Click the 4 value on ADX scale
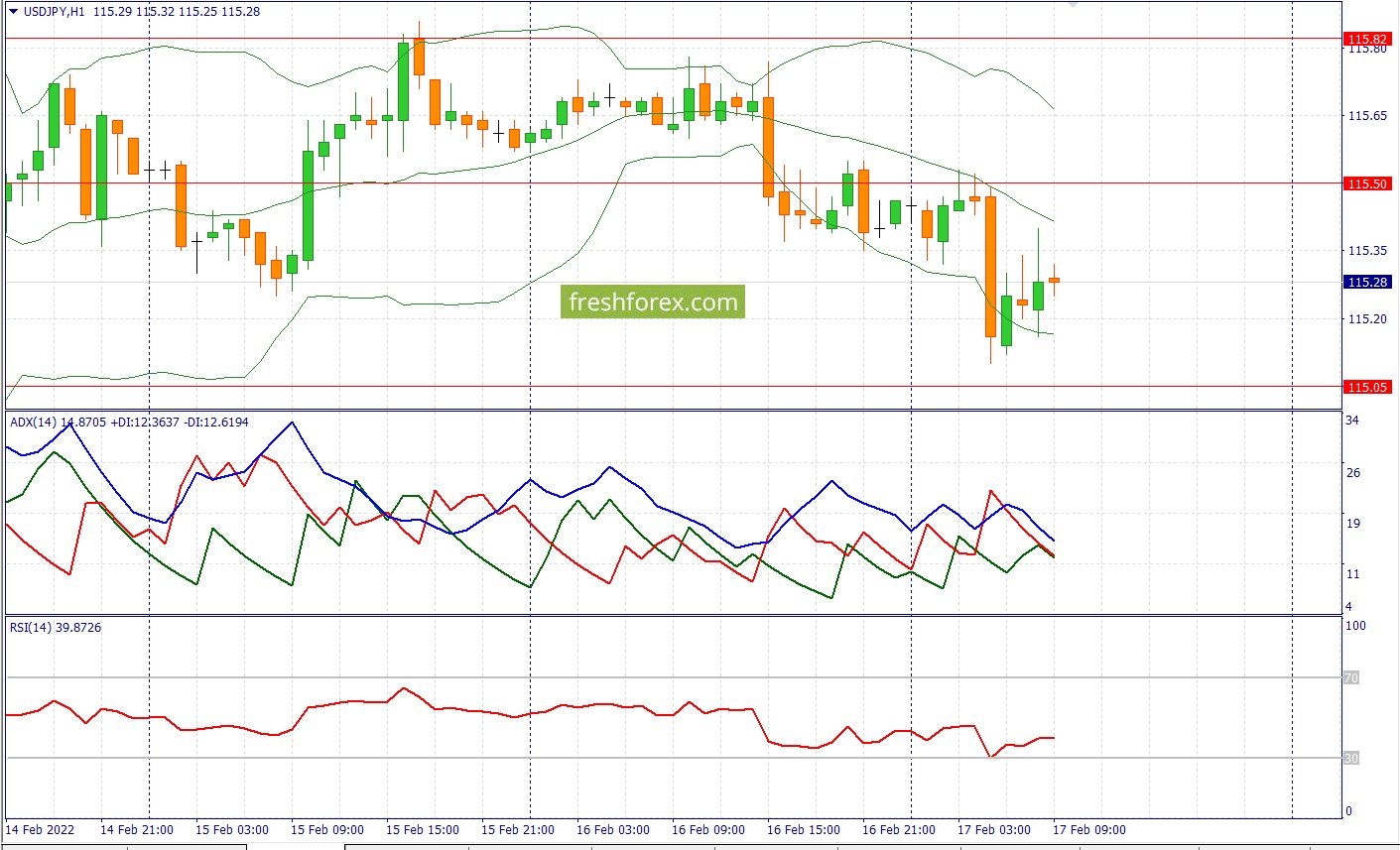This screenshot has width=1400, height=850. 1348,607
